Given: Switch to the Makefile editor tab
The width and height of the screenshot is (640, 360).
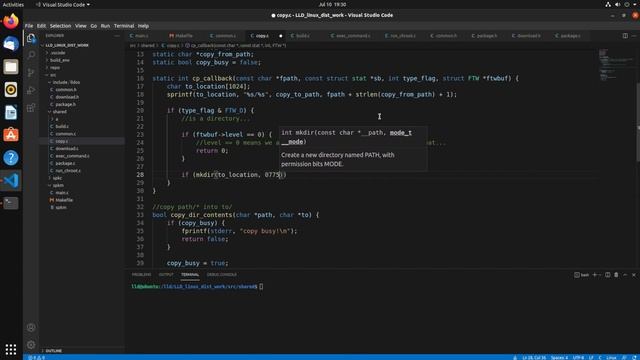Looking at the screenshot, I should (184, 36).
